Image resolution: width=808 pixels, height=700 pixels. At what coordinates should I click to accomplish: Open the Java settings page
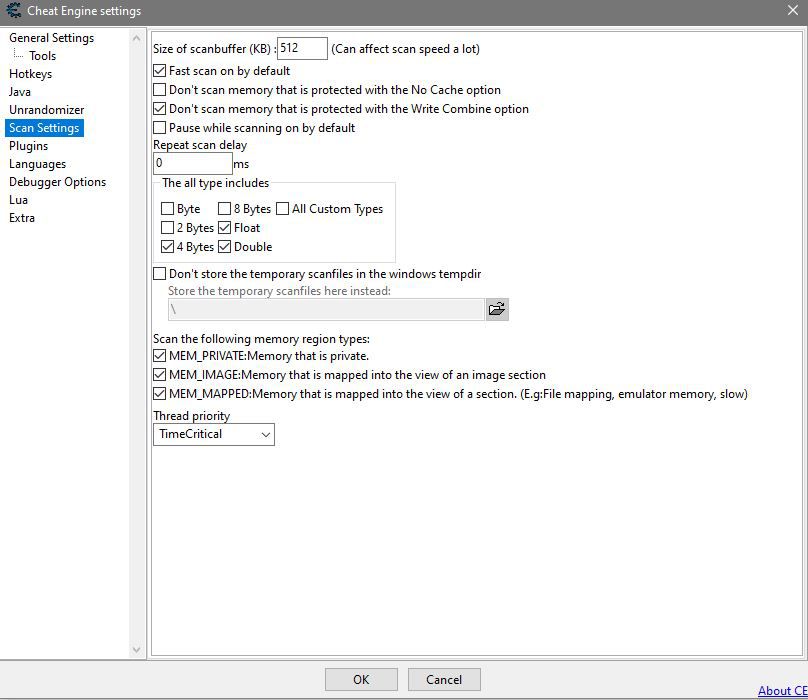[20, 92]
